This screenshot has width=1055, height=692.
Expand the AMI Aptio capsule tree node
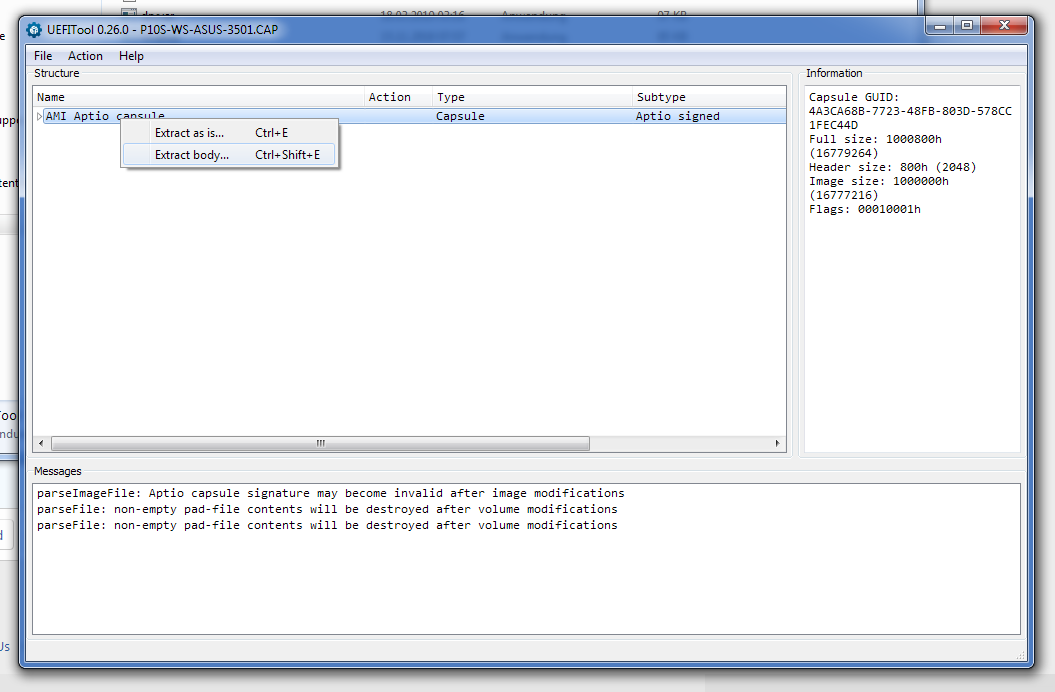pyautogui.click(x=40, y=116)
